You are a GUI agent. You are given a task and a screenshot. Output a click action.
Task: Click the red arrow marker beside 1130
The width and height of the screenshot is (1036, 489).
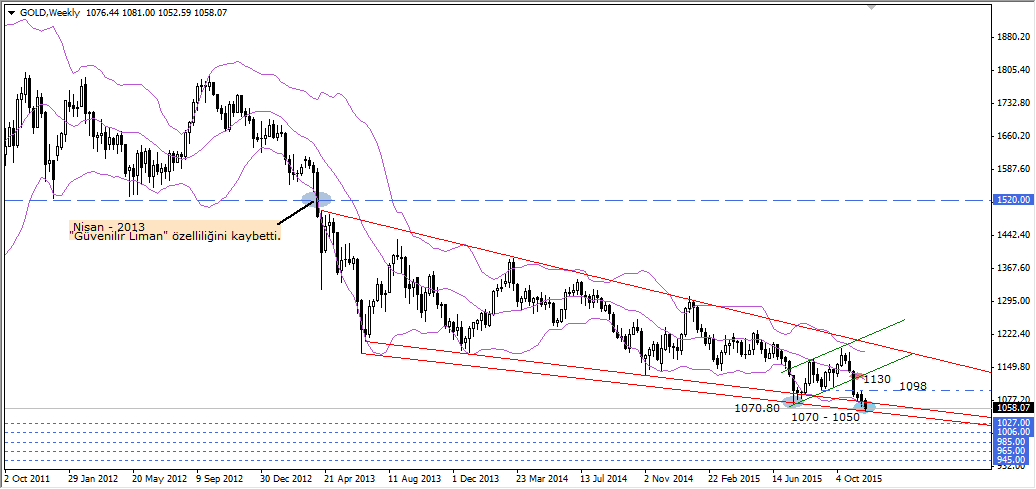[855, 377]
